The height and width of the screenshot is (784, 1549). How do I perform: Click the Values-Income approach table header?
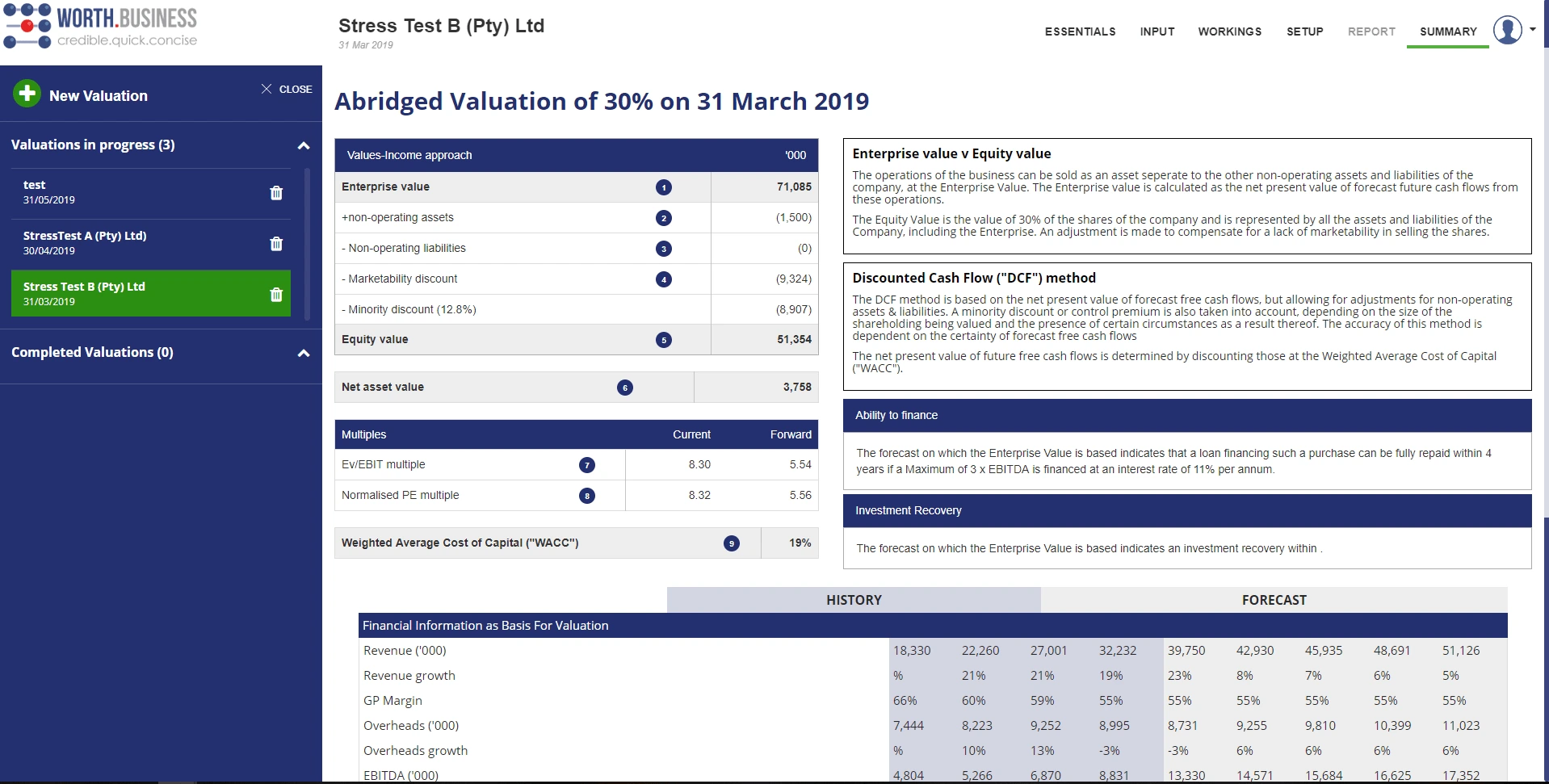click(577, 155)
